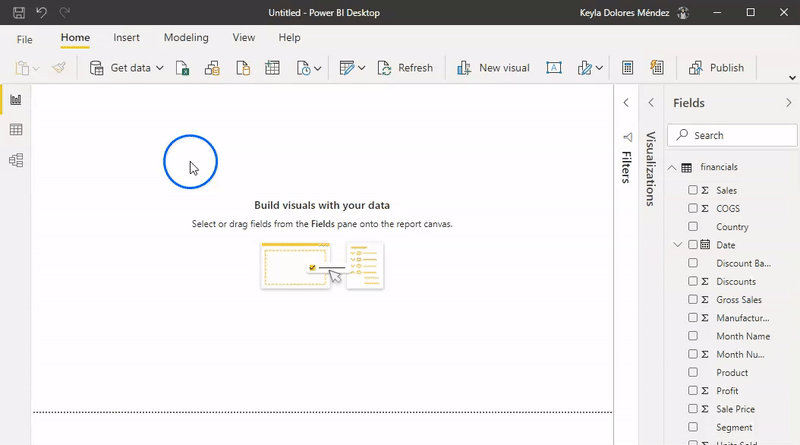Select the Format painter brush icon
800x445 pixels.
pos(59,68)
